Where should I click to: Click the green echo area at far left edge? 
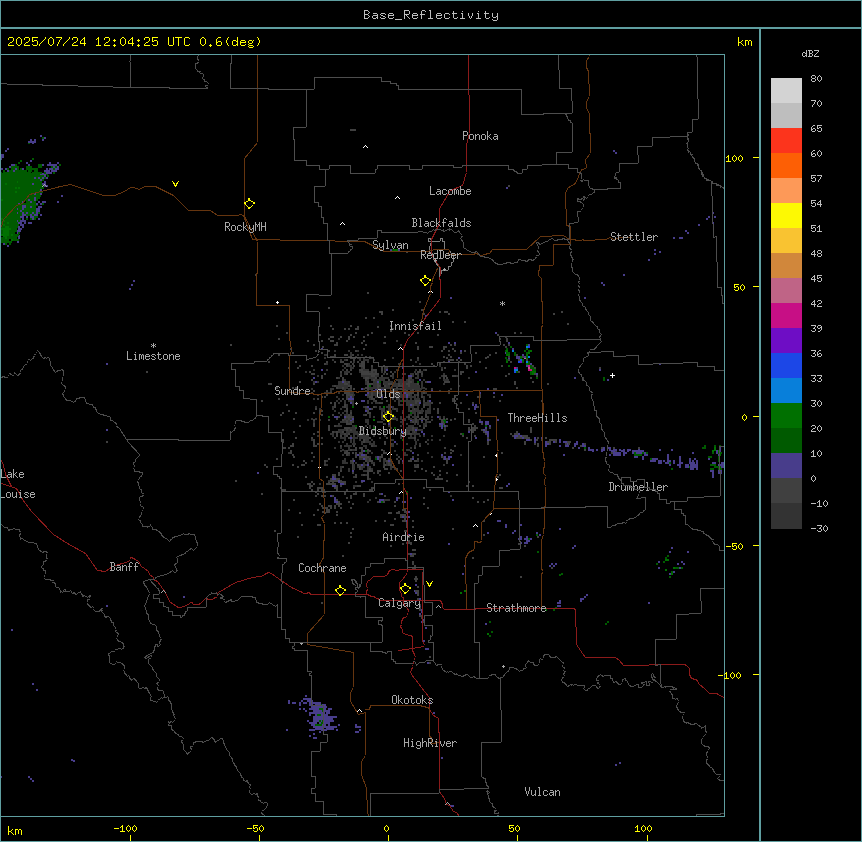tap(20, 203)
